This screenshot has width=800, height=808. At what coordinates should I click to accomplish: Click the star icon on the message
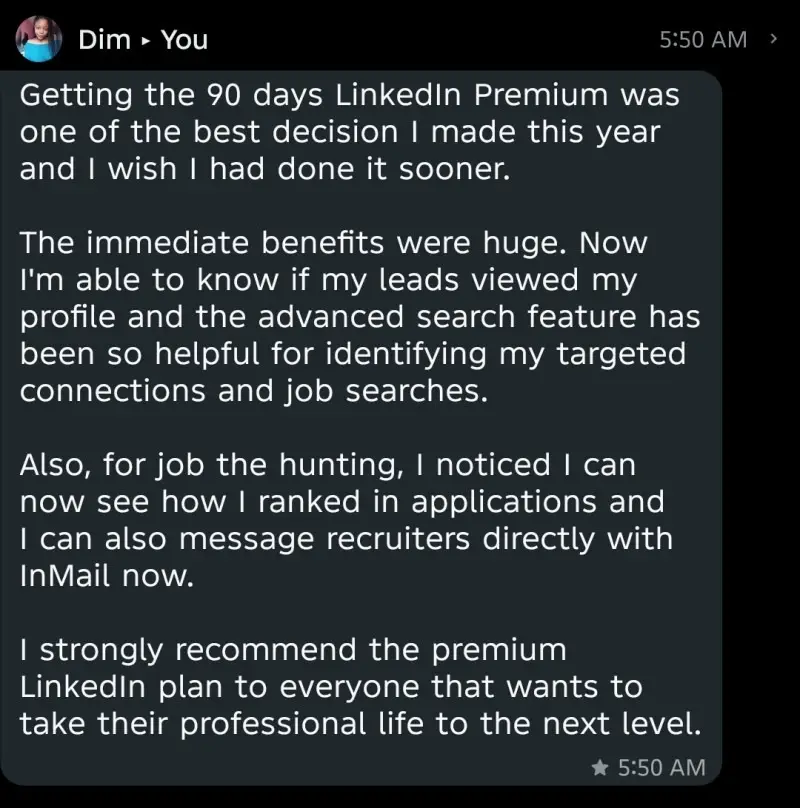[x=600, y=768]
